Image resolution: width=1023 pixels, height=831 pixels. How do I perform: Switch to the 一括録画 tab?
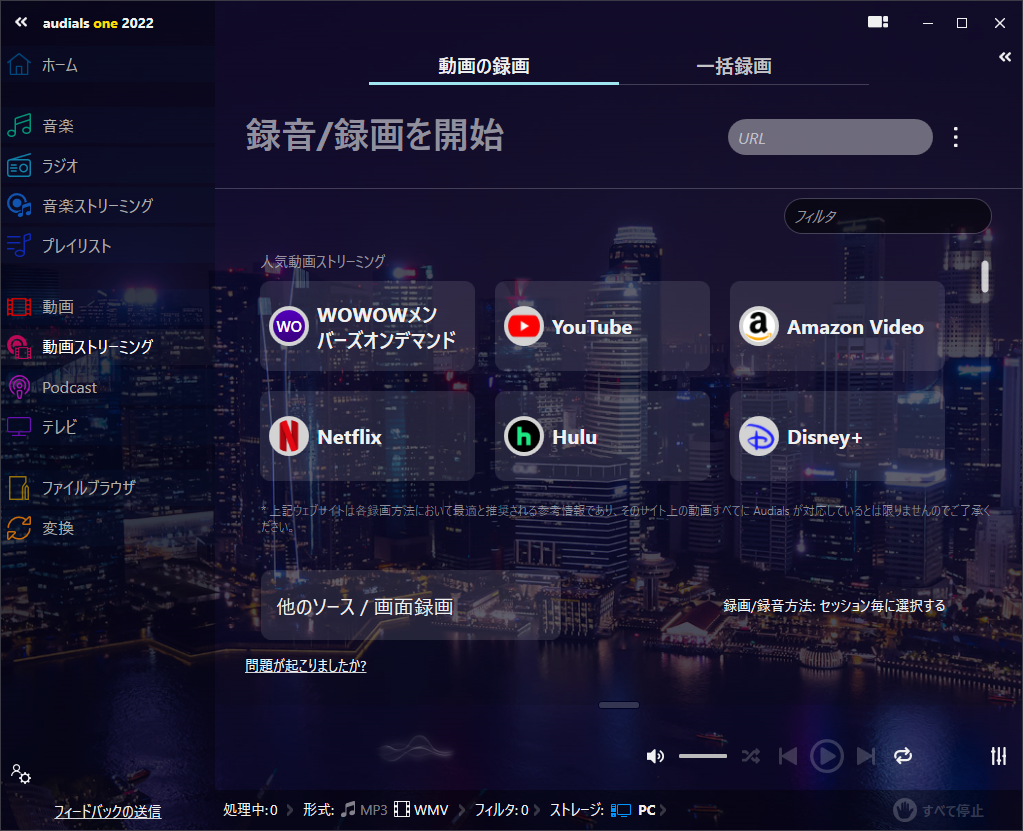tap(734, 66)
